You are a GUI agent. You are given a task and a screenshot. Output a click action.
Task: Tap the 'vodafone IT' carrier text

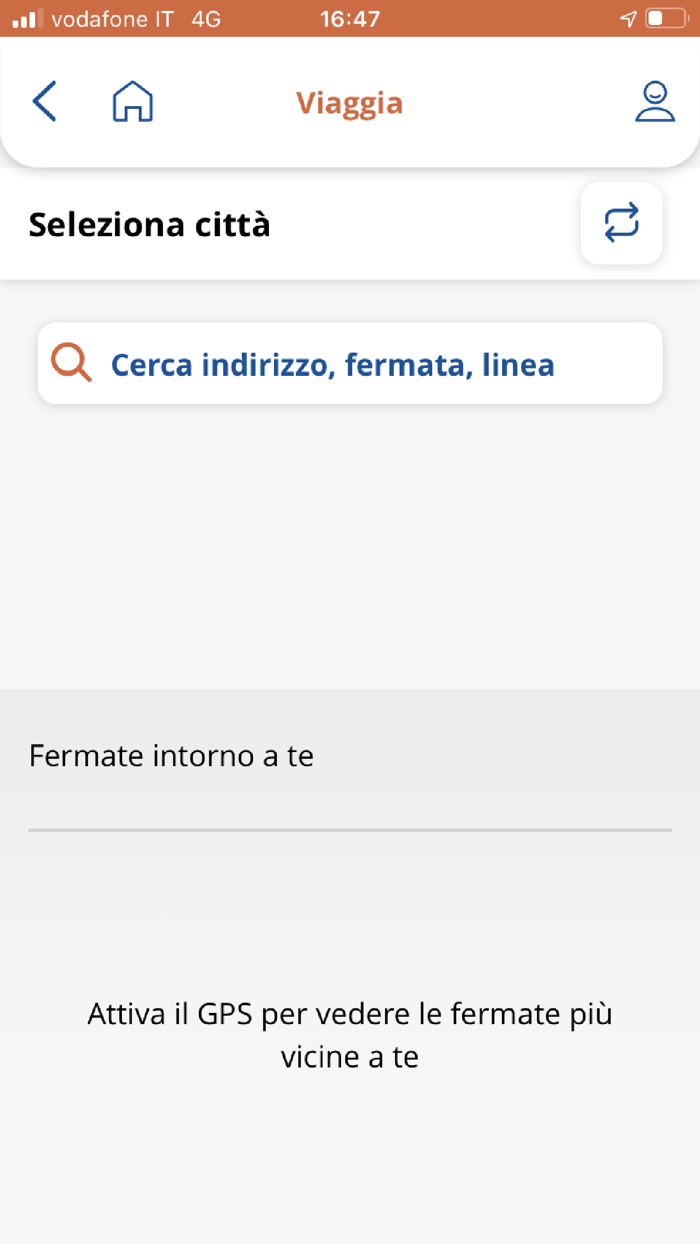112,19
